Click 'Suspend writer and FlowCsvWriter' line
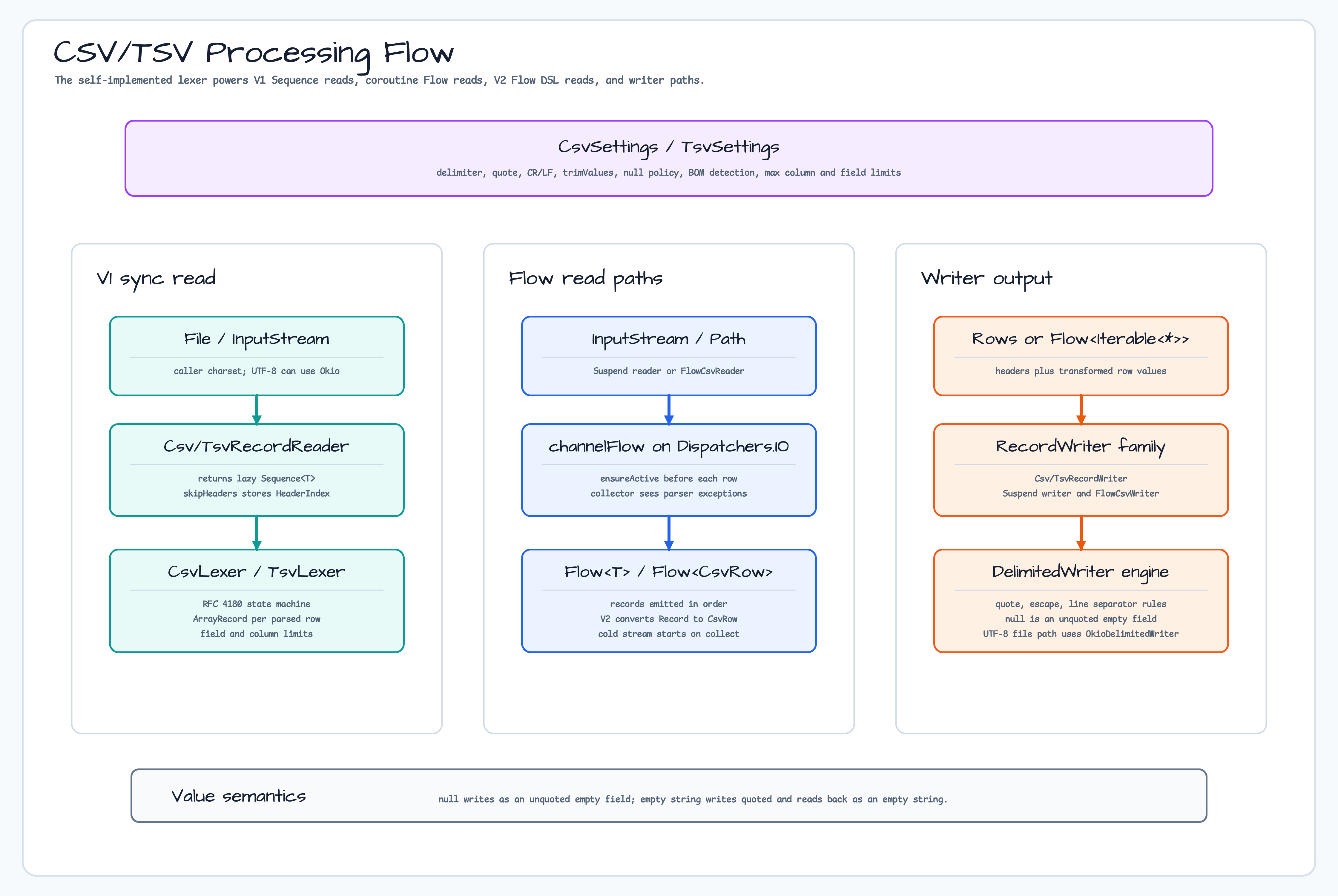 click(x=1080, y=493)
